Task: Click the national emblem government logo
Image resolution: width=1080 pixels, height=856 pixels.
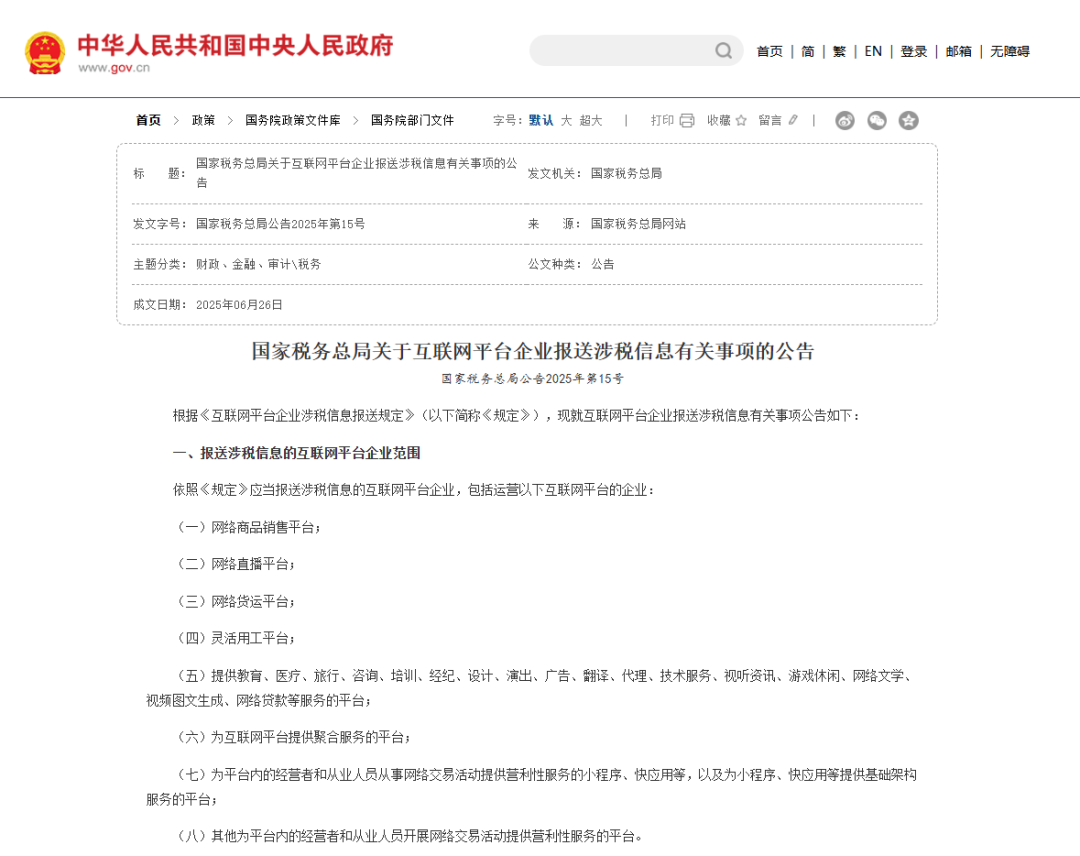Action: coord(44,50)
